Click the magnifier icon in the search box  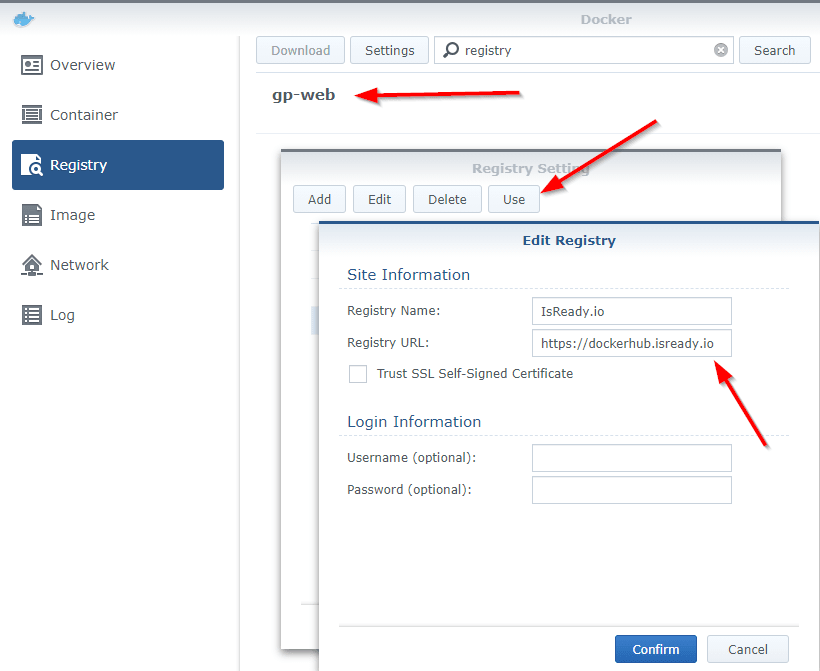[450, 50]
